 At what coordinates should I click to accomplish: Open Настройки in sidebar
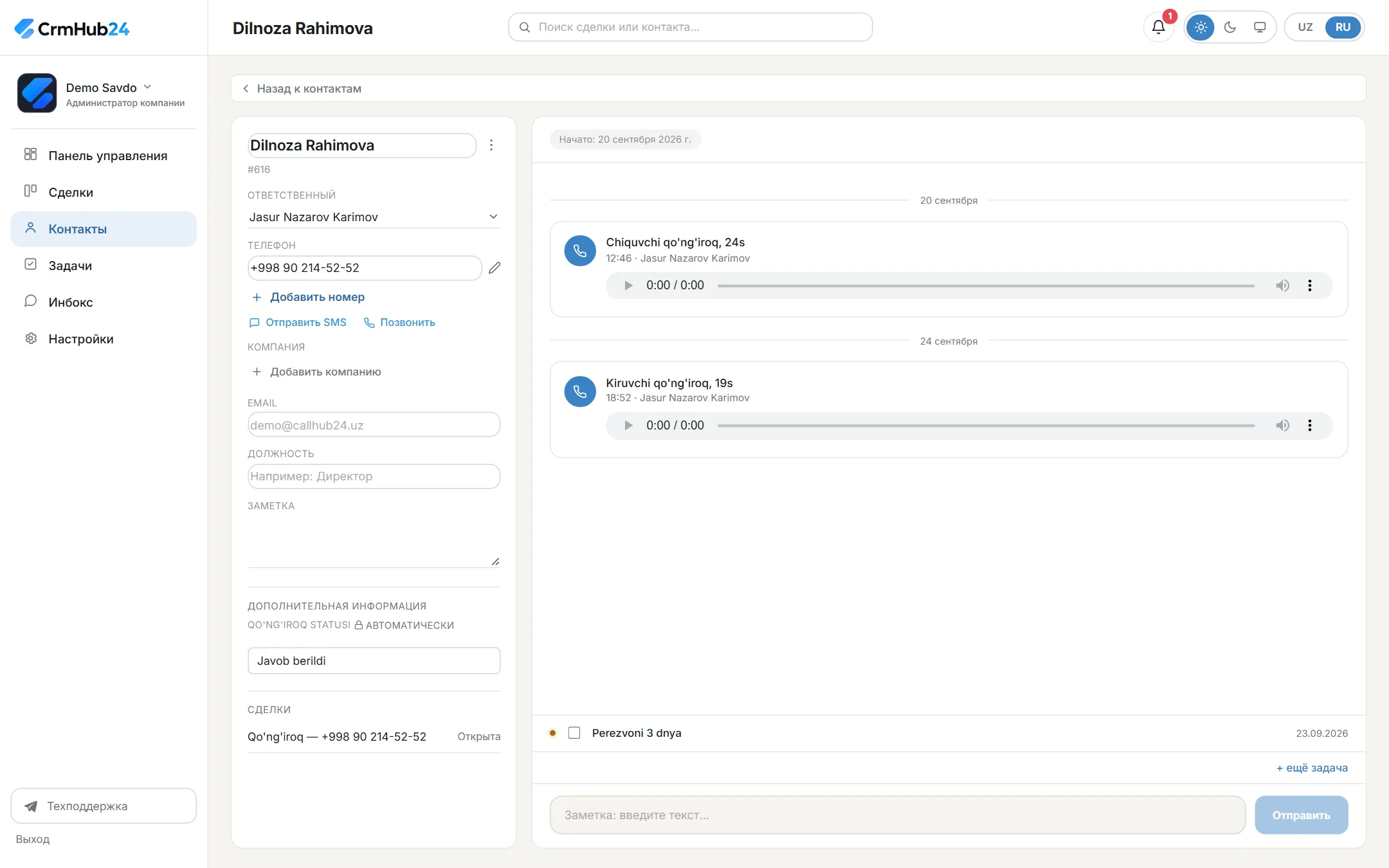(104, 339)
